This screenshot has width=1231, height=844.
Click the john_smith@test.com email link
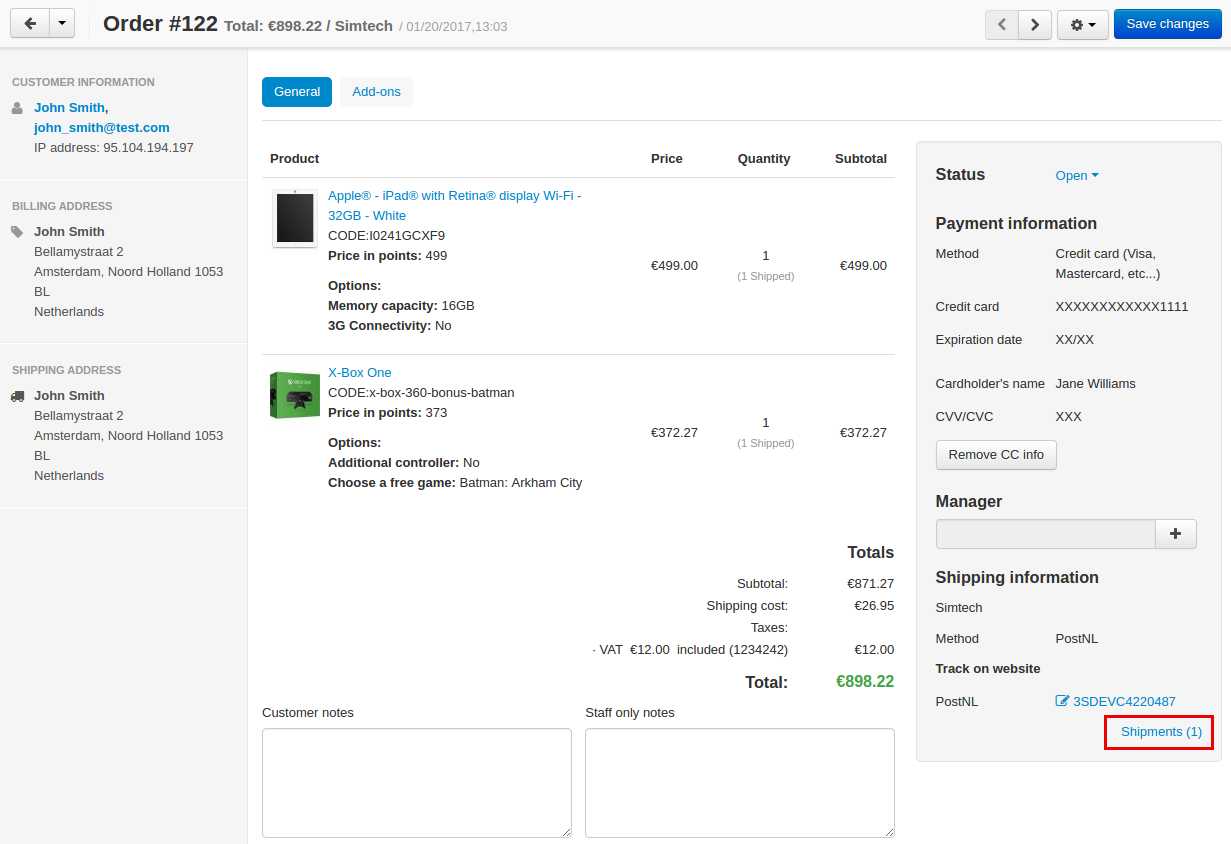point(102,127)
